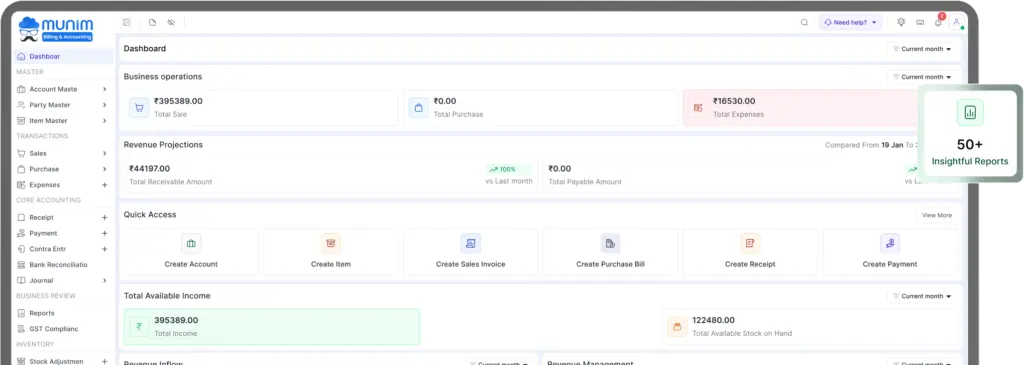The width and height of the screenshot is (1024, 365).
Task: Open Bank Reconciliation in sidebar
Action: click(x=59, y=264)
